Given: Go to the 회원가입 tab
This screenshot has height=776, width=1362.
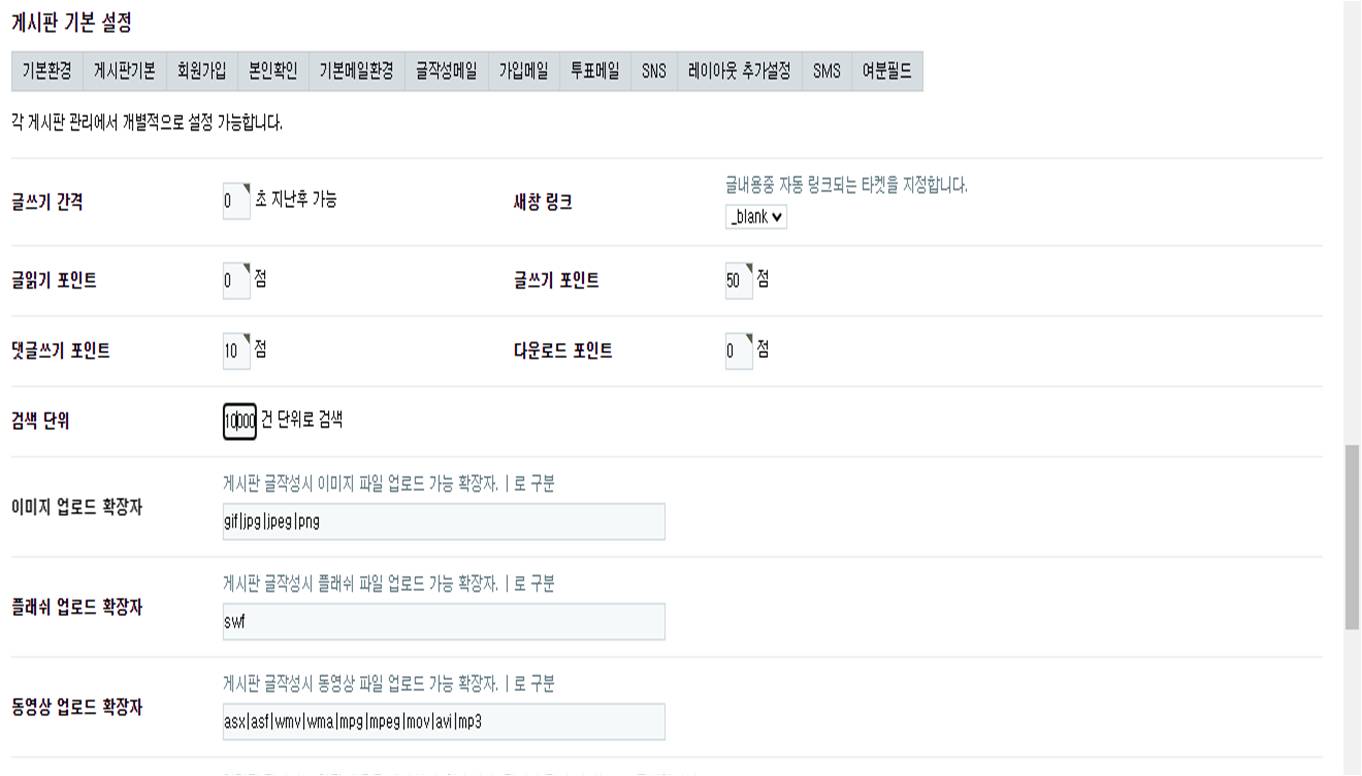Looking at the screenshot, I should [x=201, y=71].
